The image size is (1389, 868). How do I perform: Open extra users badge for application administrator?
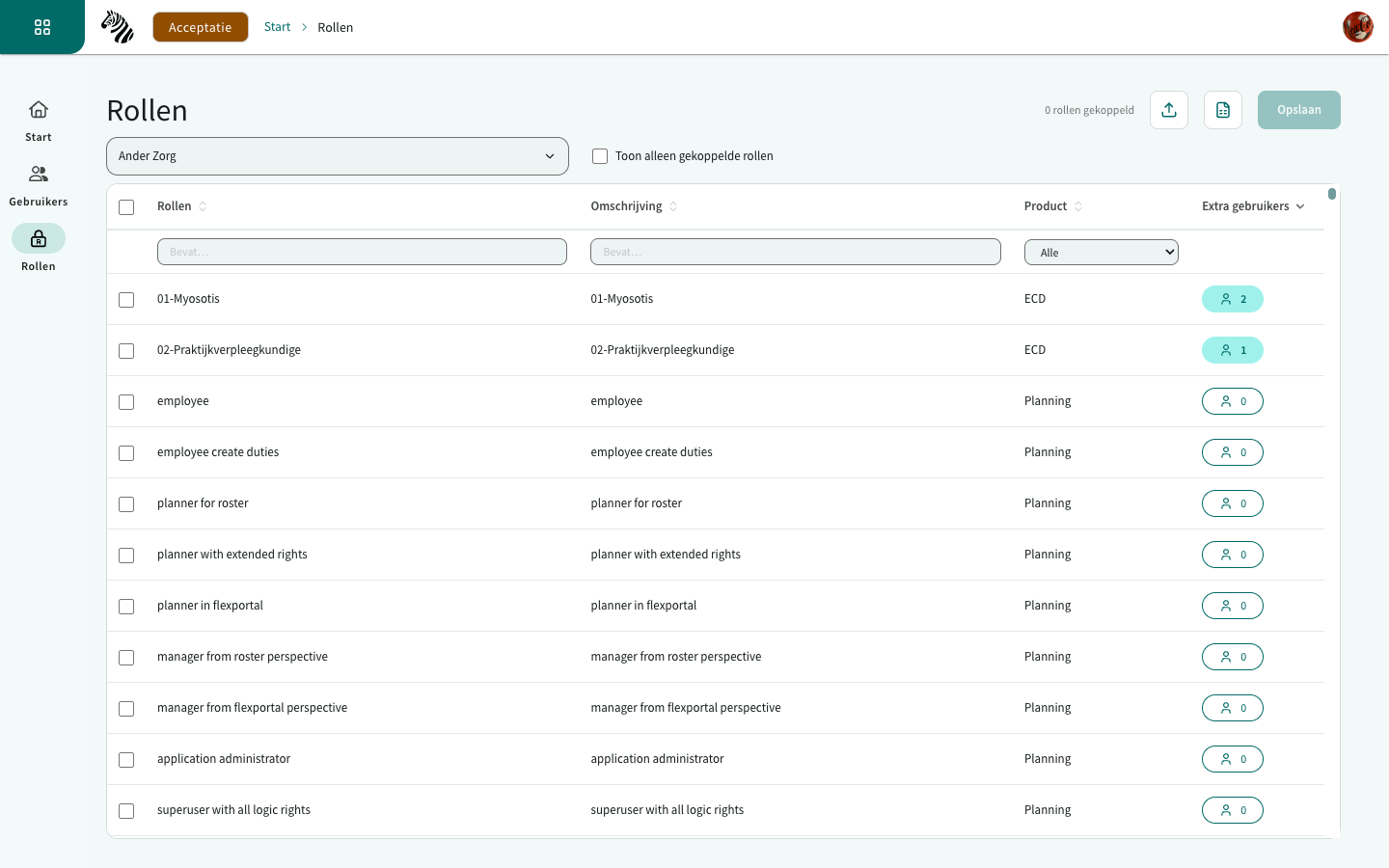pyautogui.click(x=1233, y=759)
